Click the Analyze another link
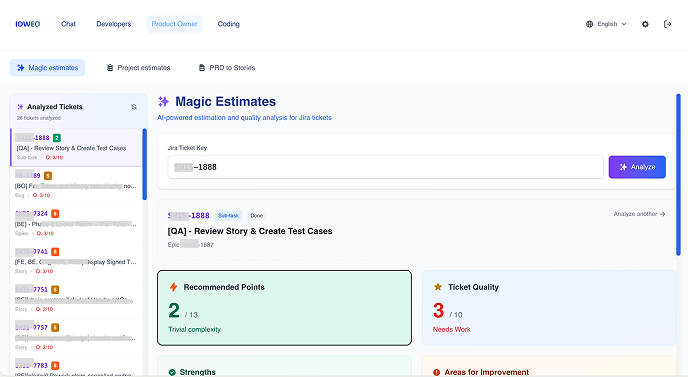This screenshot has height=377, width=688. coord(639,214)
